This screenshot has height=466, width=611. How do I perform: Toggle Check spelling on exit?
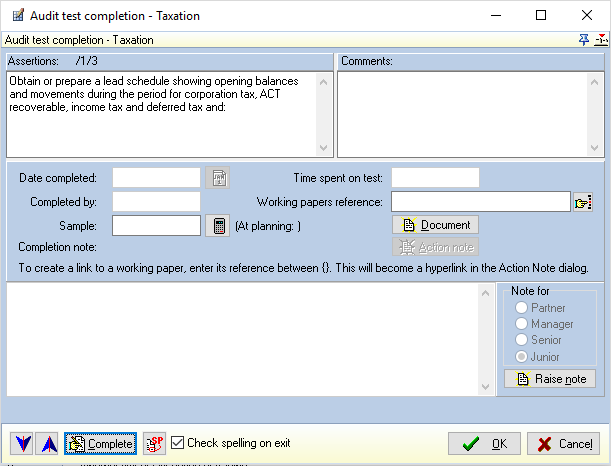pos(231,443)
